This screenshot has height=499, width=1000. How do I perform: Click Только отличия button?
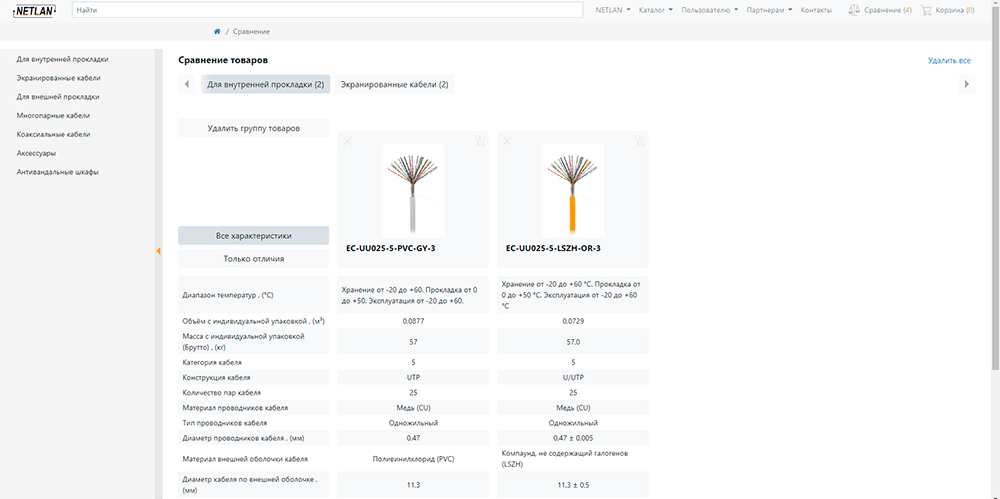coord(254,258)
